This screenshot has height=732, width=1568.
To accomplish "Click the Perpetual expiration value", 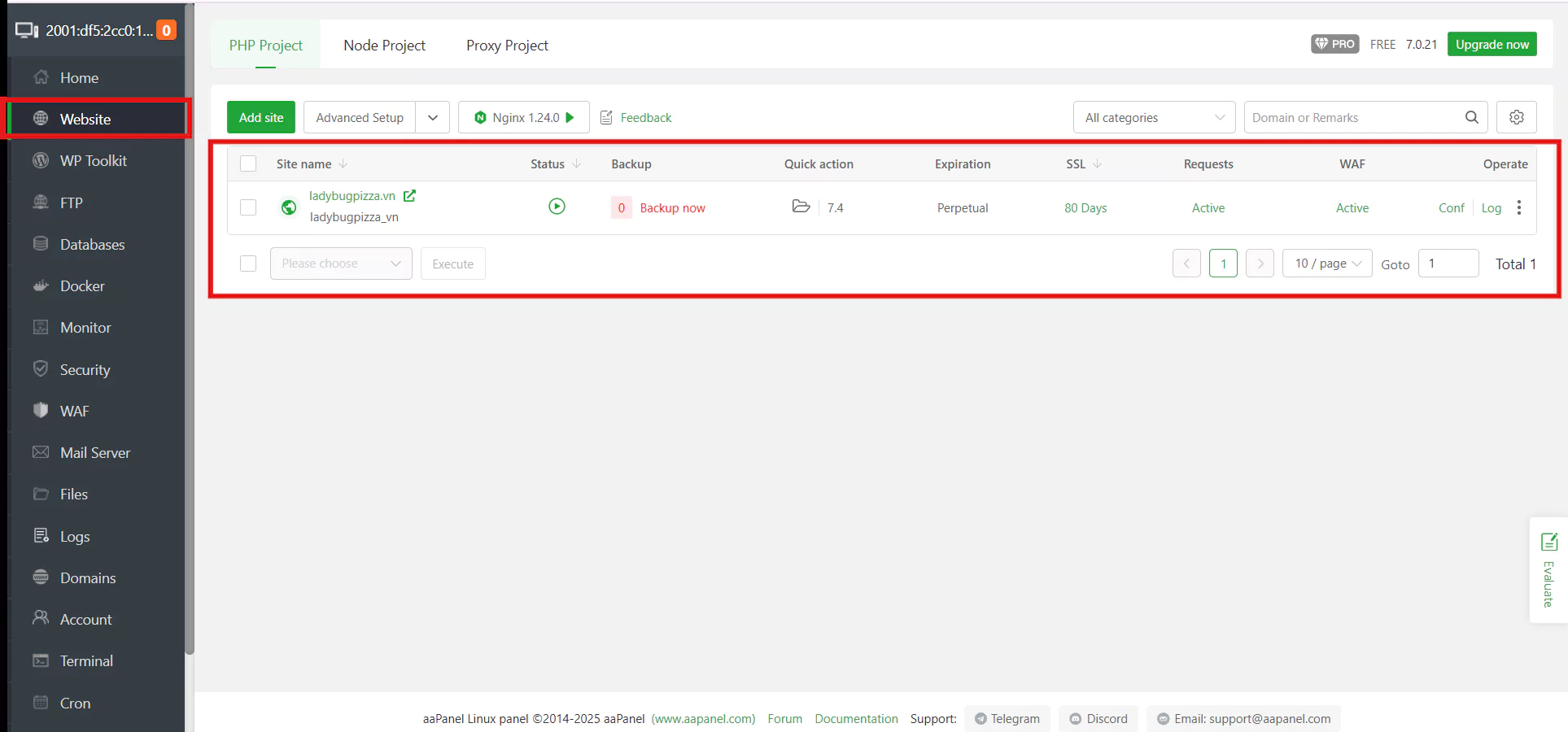I will pyautogui.click(x=963, y=208).
